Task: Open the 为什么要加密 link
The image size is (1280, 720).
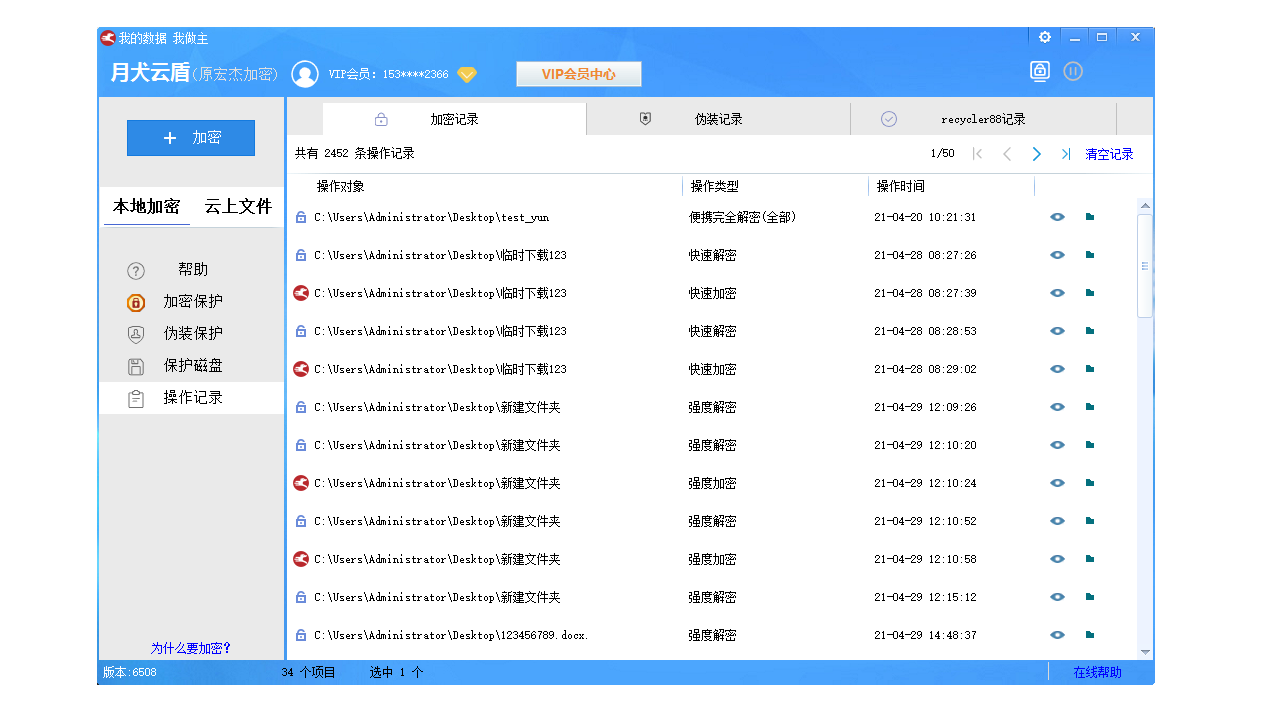Action: point(190,648)
